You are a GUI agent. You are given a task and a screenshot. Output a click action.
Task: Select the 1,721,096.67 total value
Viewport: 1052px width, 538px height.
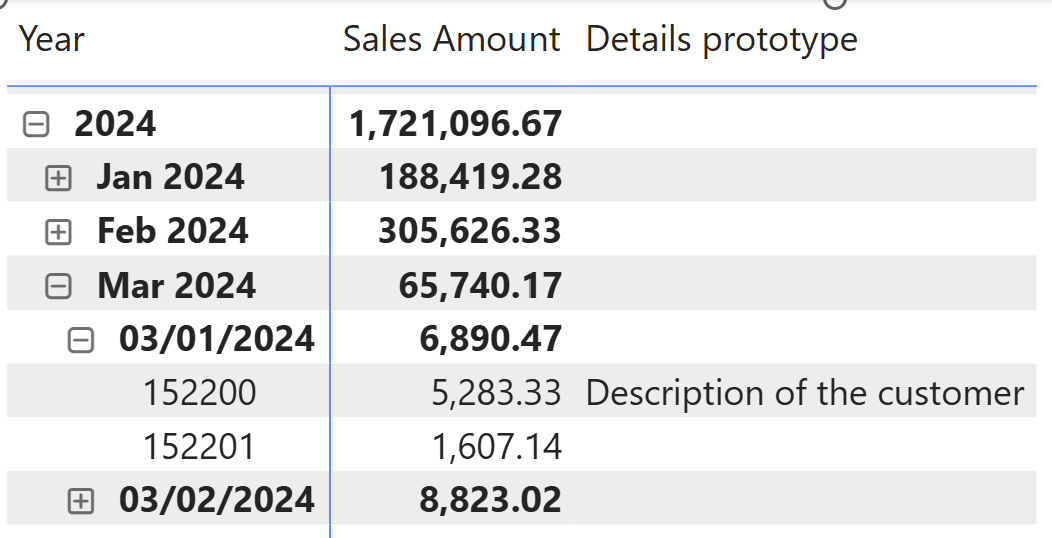click(x=455, y=125)
